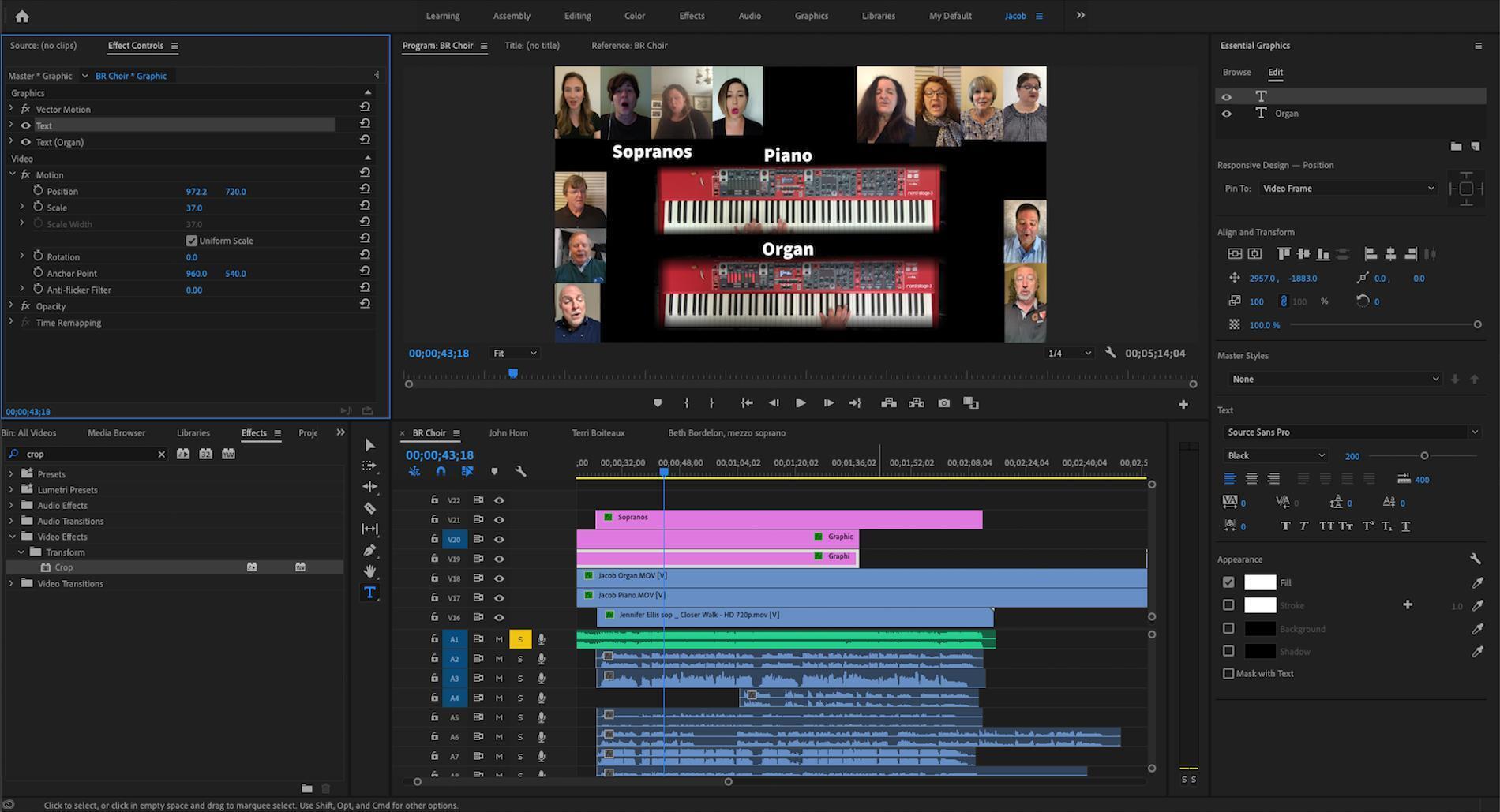This screenshot has height=812, width=1500.
Task: Click the Export Frame camera icon
Action: [943, 403]
